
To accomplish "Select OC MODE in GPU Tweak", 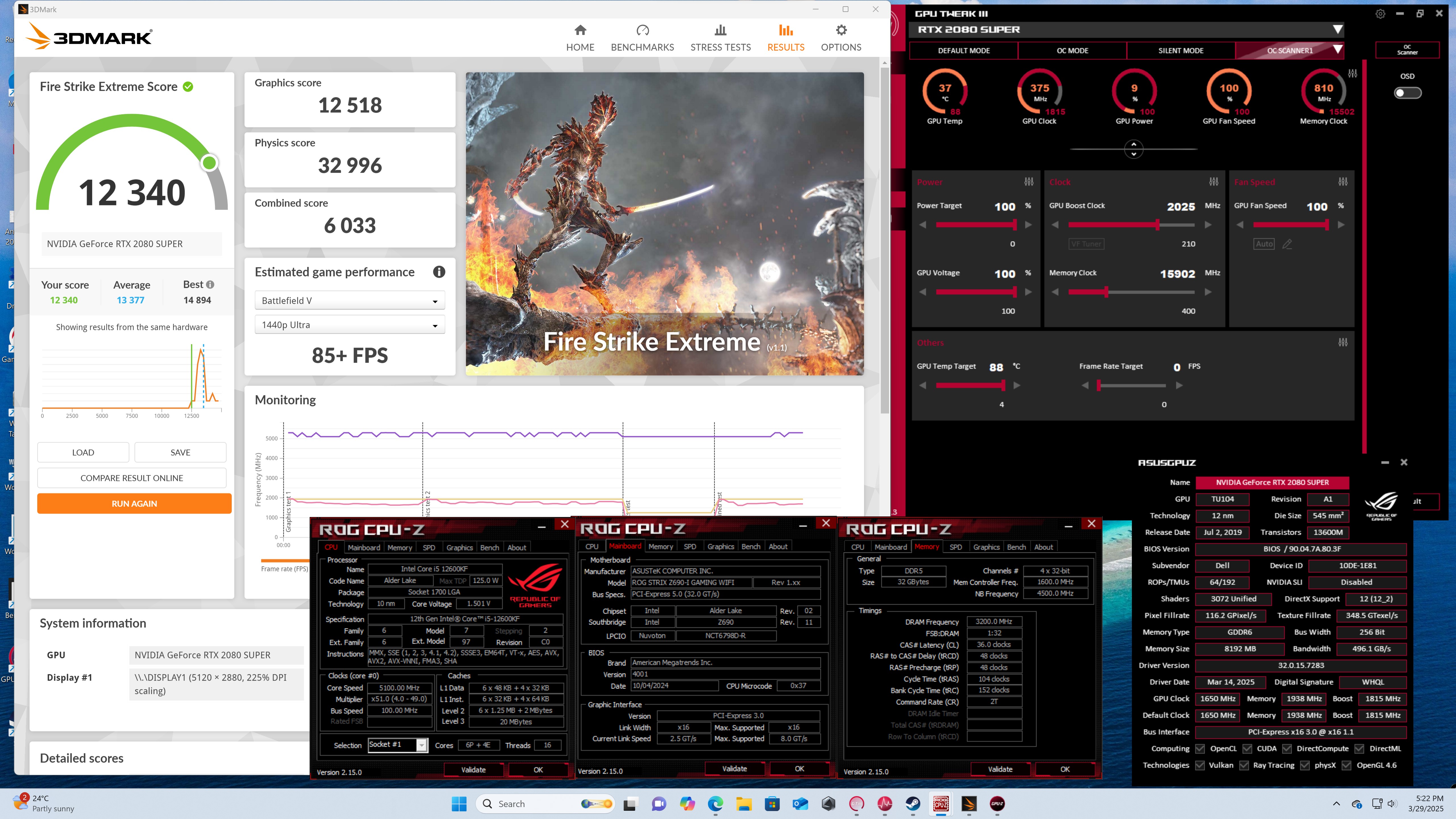I will [x=1072, y=50].
